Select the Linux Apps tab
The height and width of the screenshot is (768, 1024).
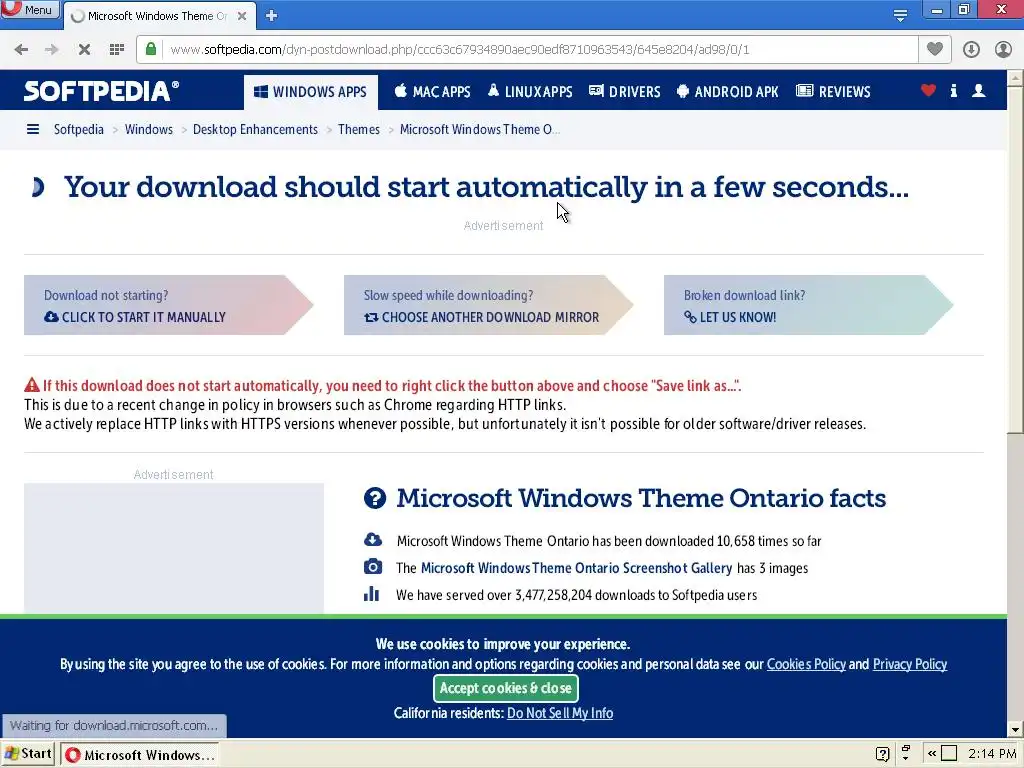click(530, 92)
